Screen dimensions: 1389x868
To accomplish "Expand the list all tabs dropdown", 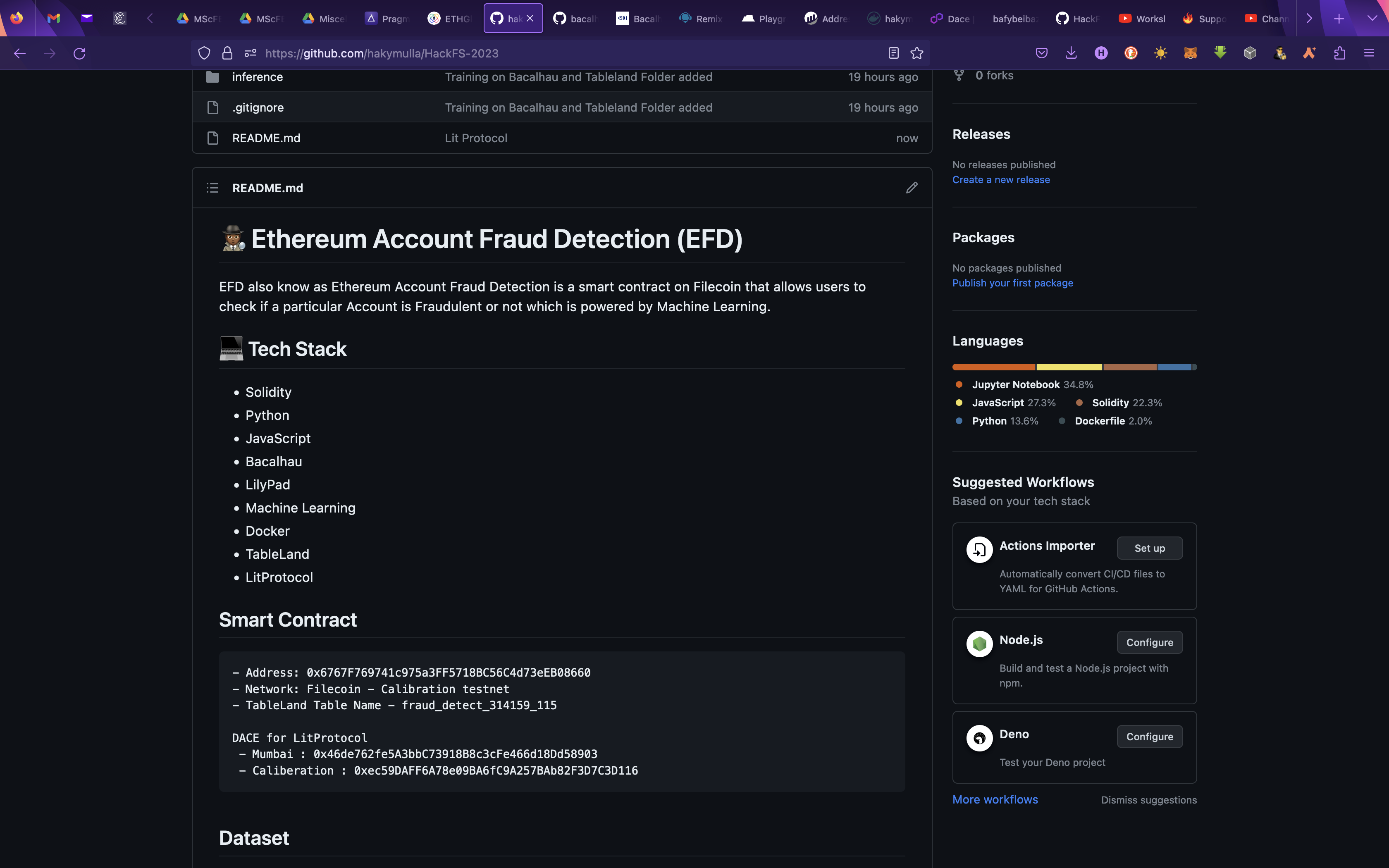I will [x=1372, y=18].
